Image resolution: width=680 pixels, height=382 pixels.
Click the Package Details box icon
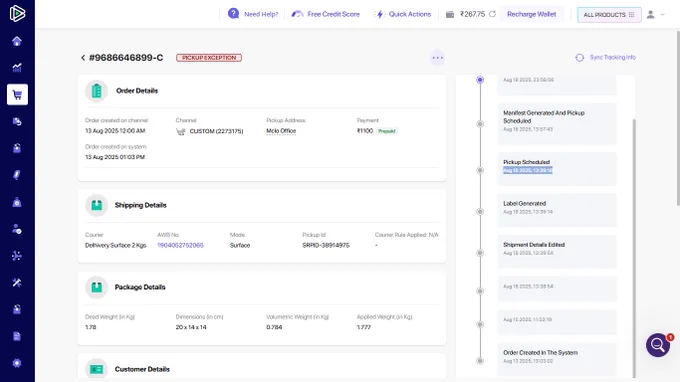point(96,287)
